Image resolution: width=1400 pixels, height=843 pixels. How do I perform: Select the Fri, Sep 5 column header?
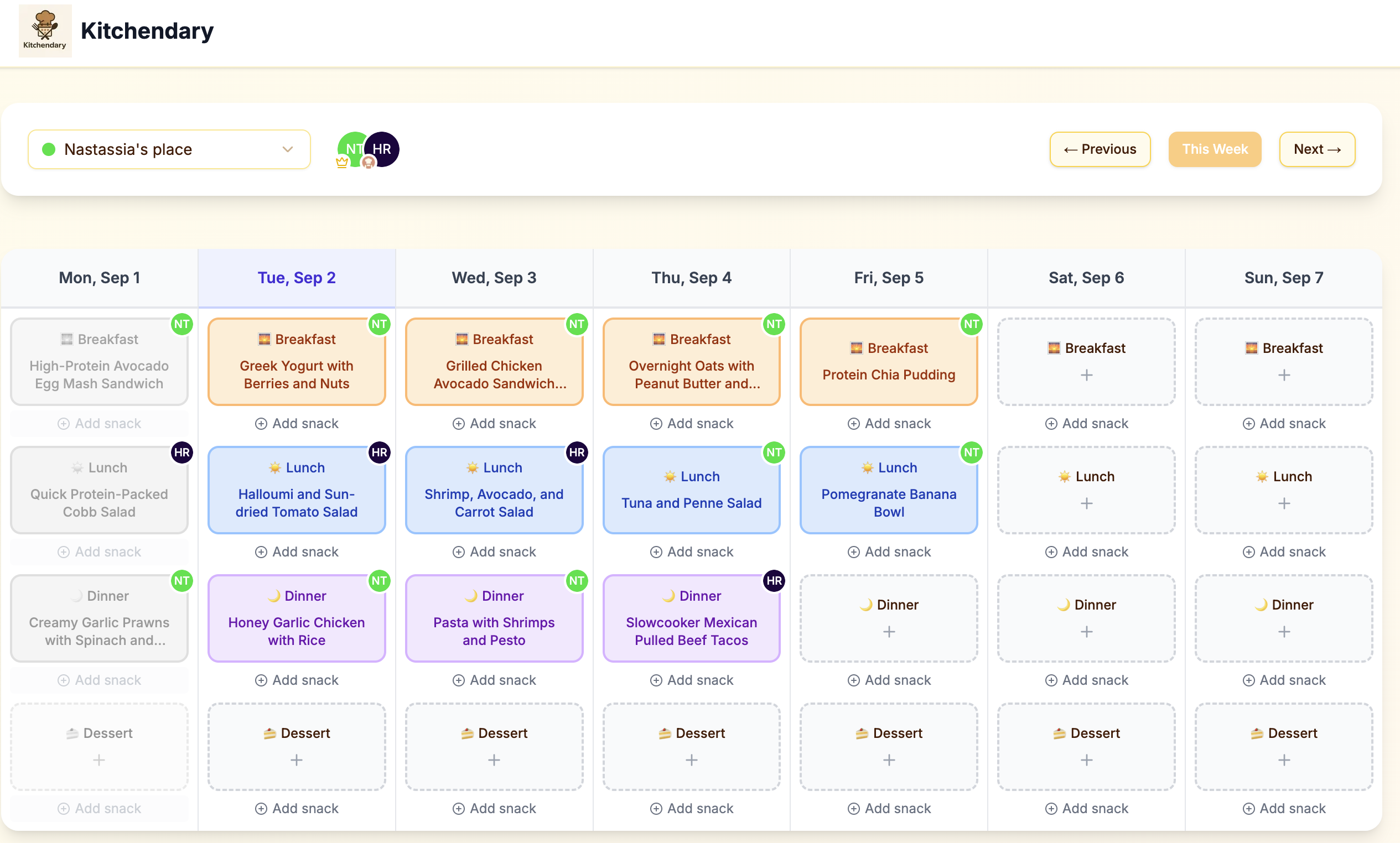coord(889,278)
